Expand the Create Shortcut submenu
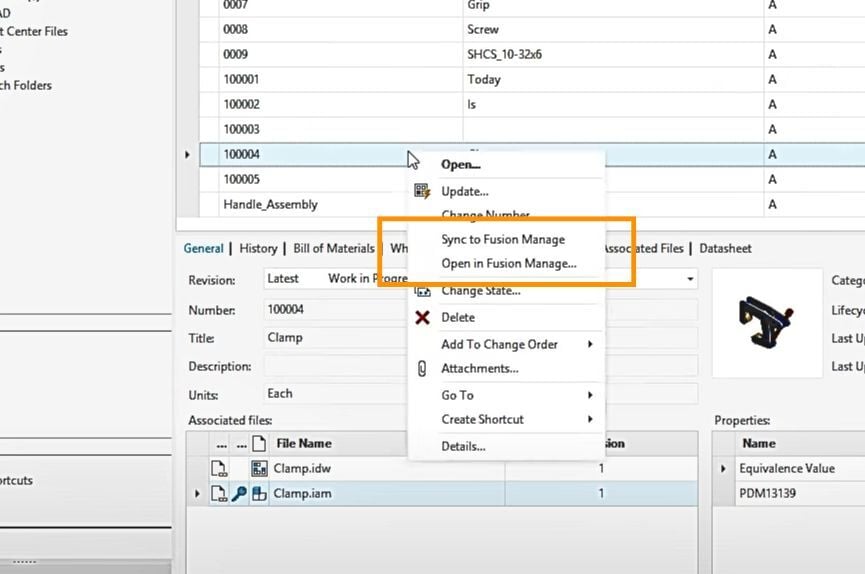The image size is (865, 574). [590, 419]
